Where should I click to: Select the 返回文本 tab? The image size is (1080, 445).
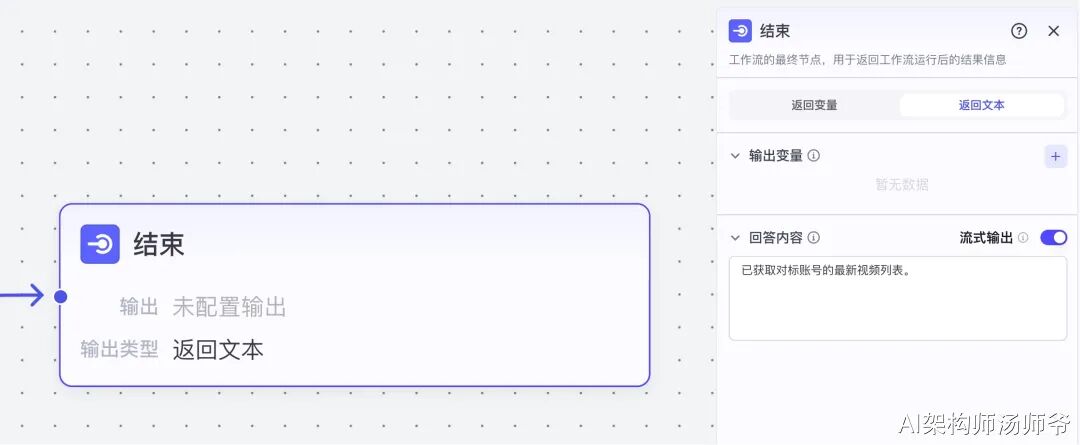pyautogui.click(x=982, y=105)
